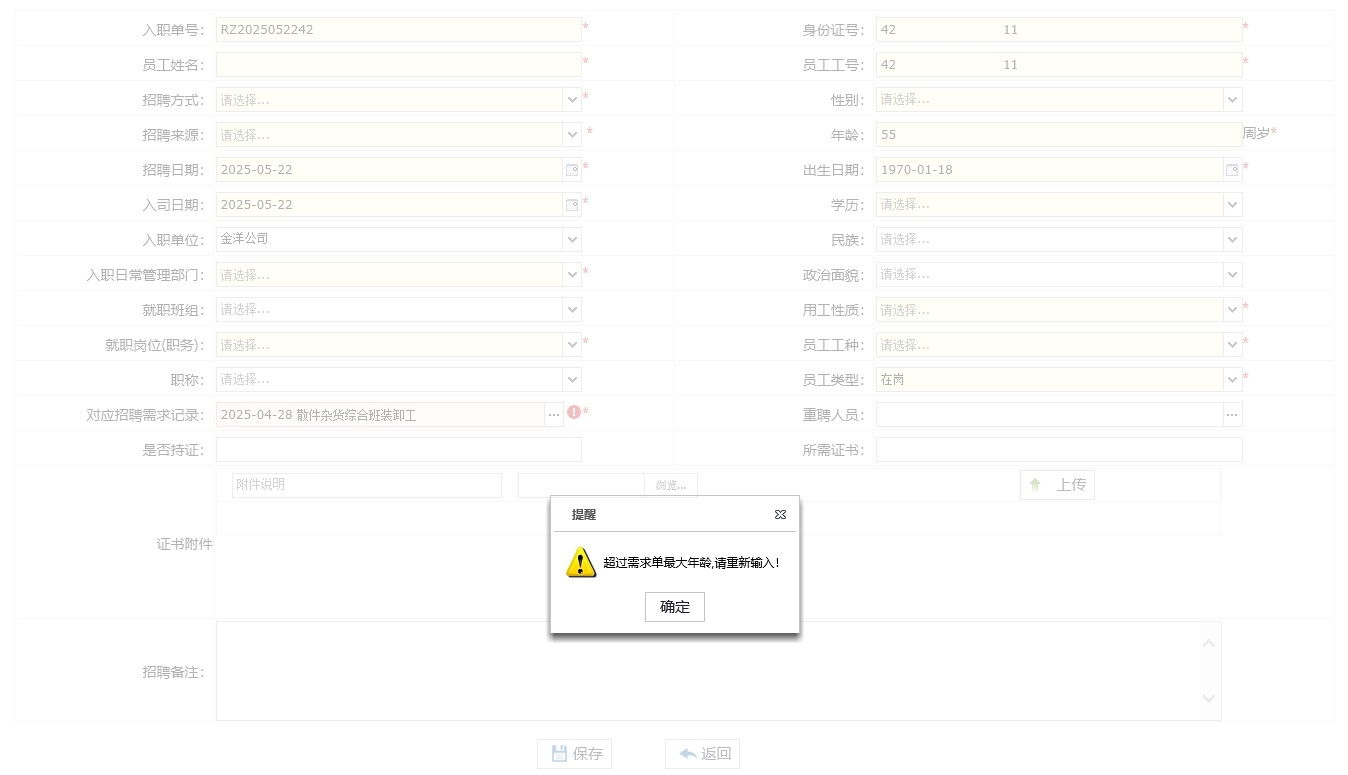Click the yellow warning icon in the alert dialog
The width and height of the screenshot is (1348, 775).
click(x=581, y=562)
